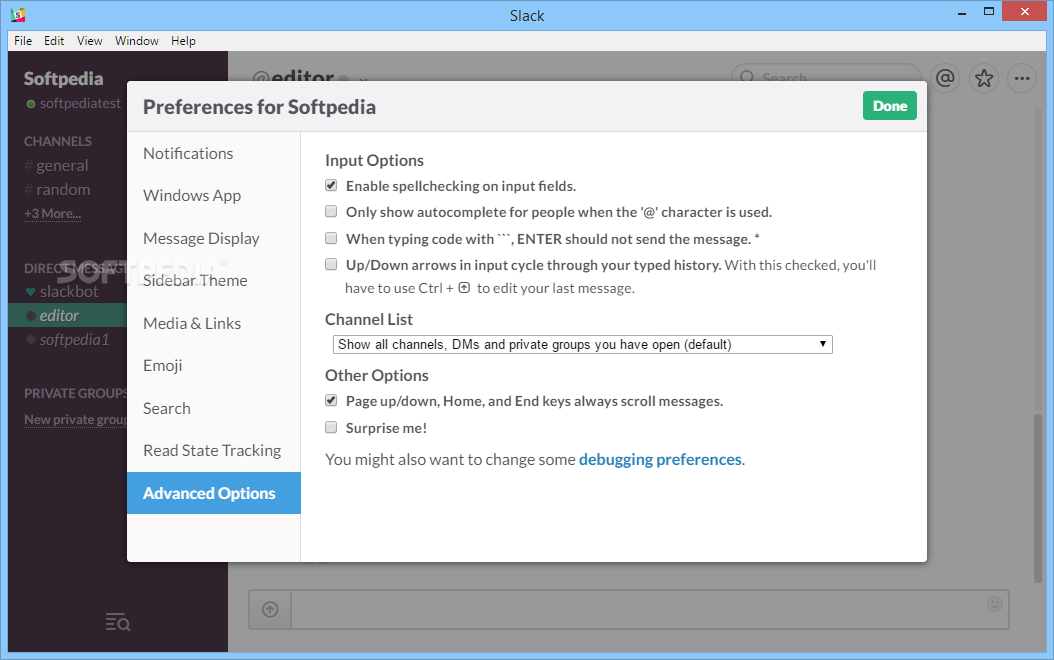Uncheck Page up/down always scroll messages
Image resolution: width=1054 pixels, height=660 pixels.
click(x=331, y=401)
